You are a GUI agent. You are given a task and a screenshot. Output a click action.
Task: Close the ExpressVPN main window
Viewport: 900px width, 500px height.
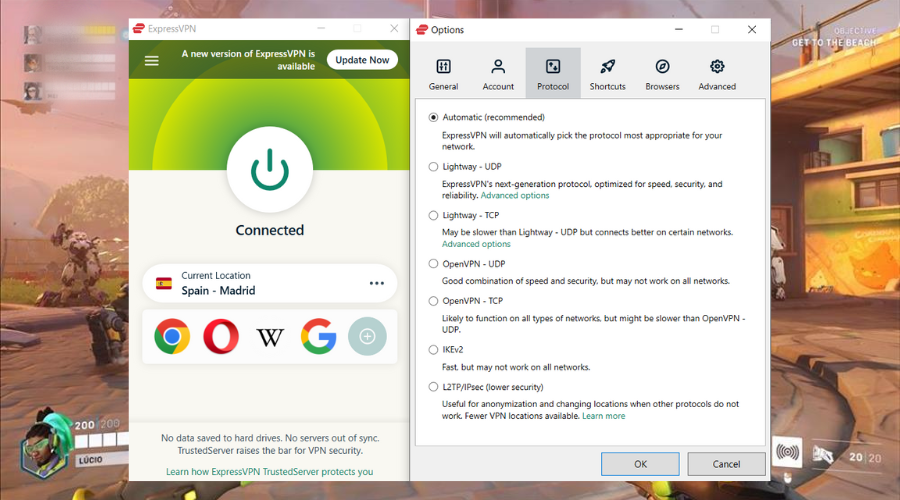coord(394,29)
